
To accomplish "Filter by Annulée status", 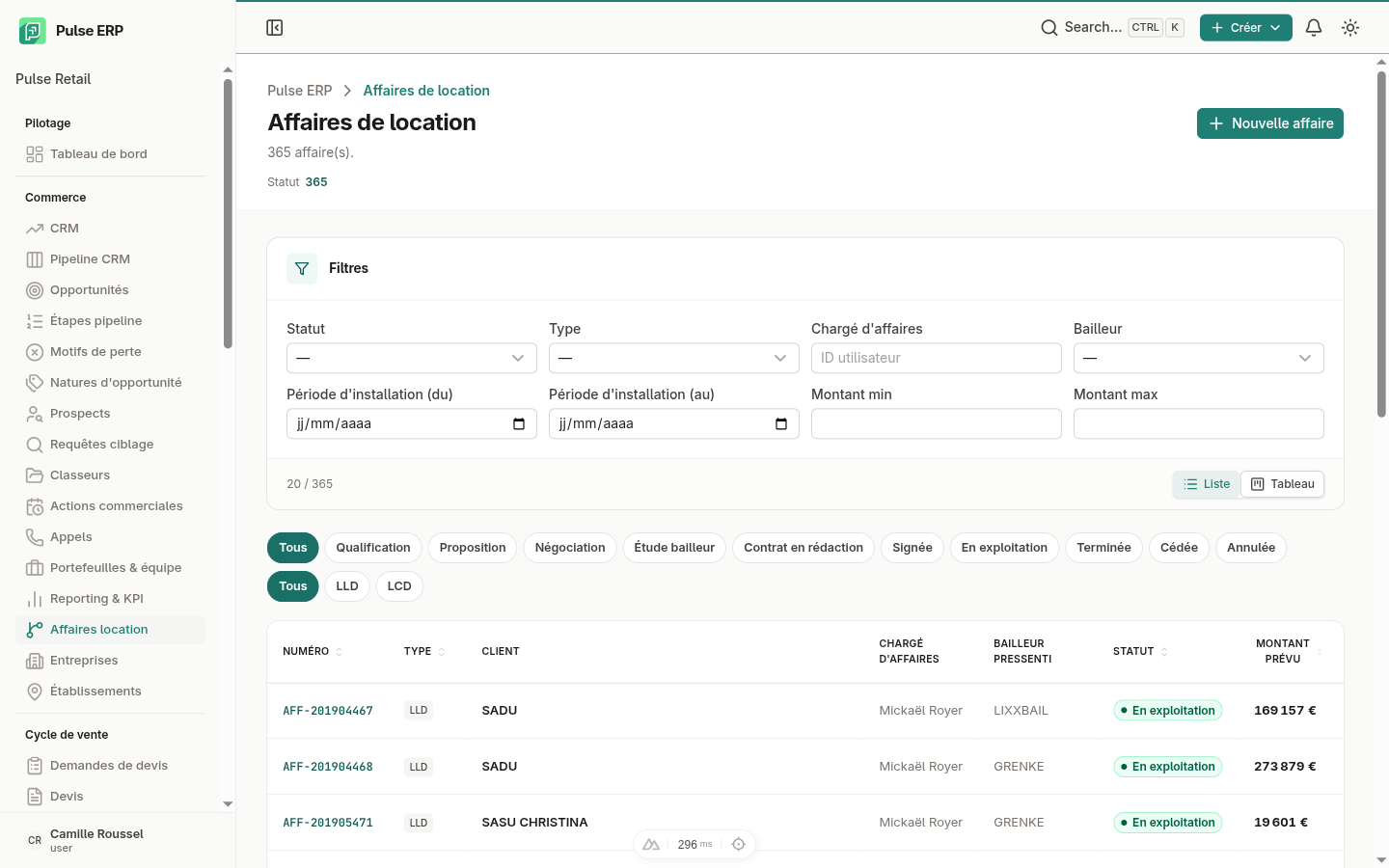I will click(x=1251, y=548).
